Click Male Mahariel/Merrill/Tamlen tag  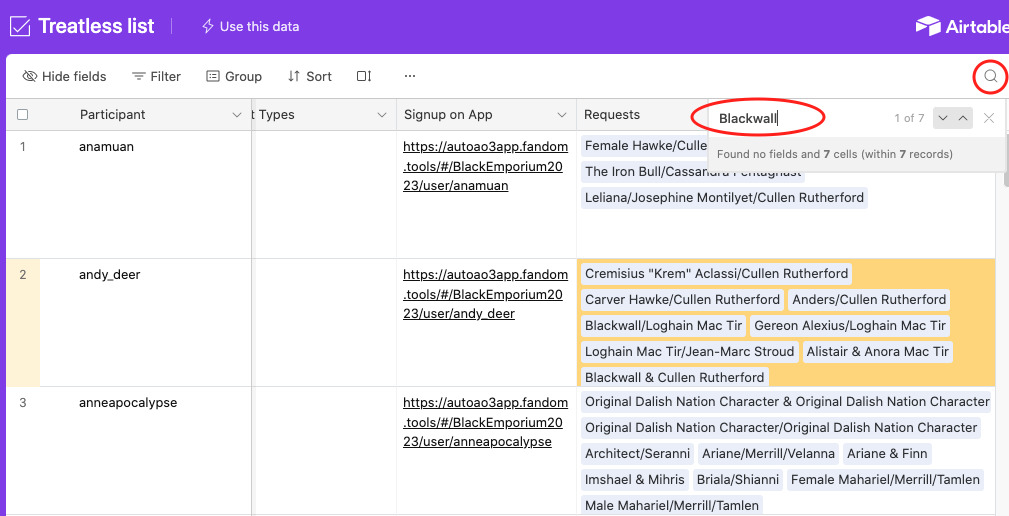[x=672, y=506]
